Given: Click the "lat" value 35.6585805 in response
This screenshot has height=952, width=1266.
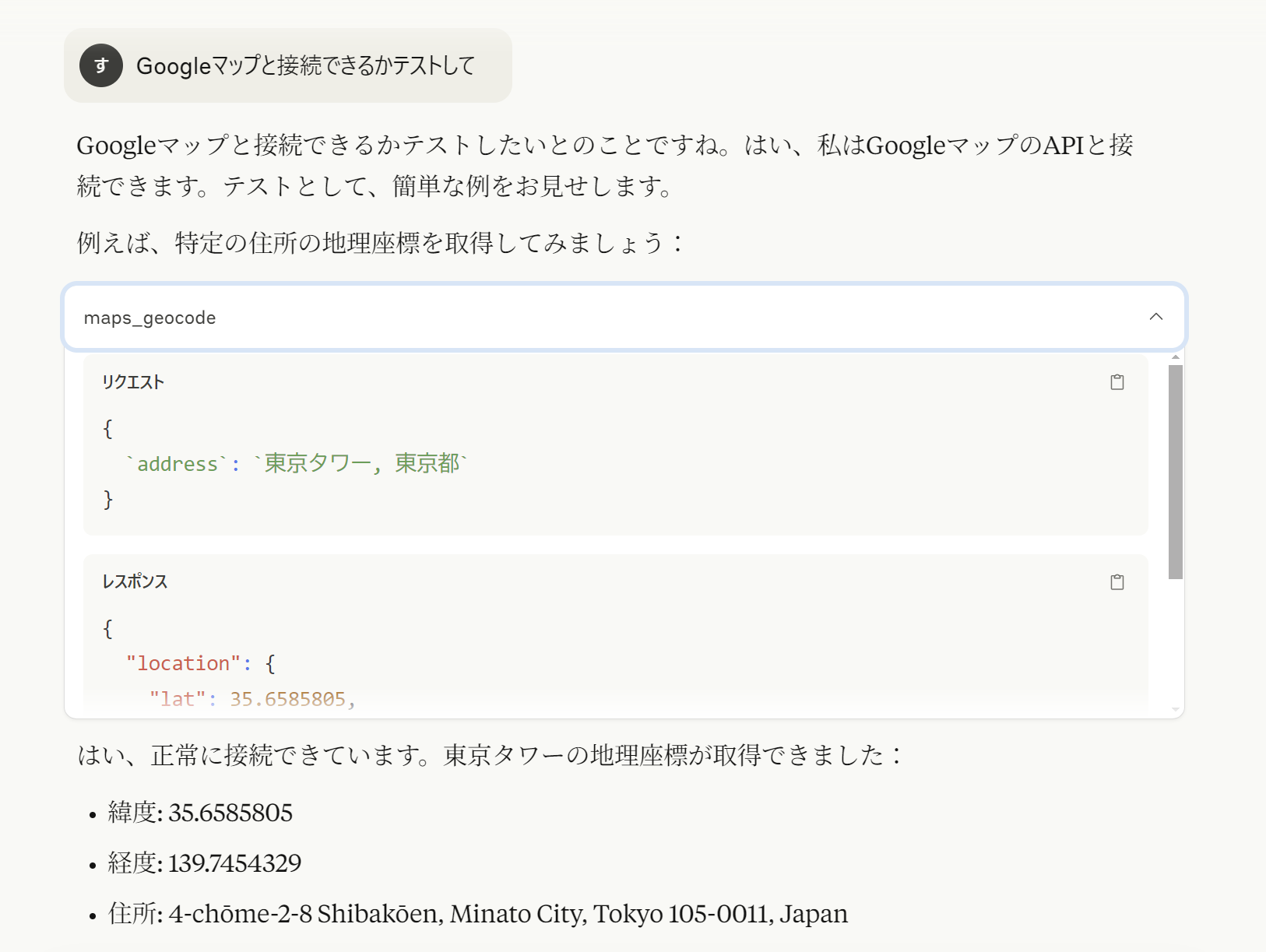Looking at the screenshot, I should click(x=287, y=699).
